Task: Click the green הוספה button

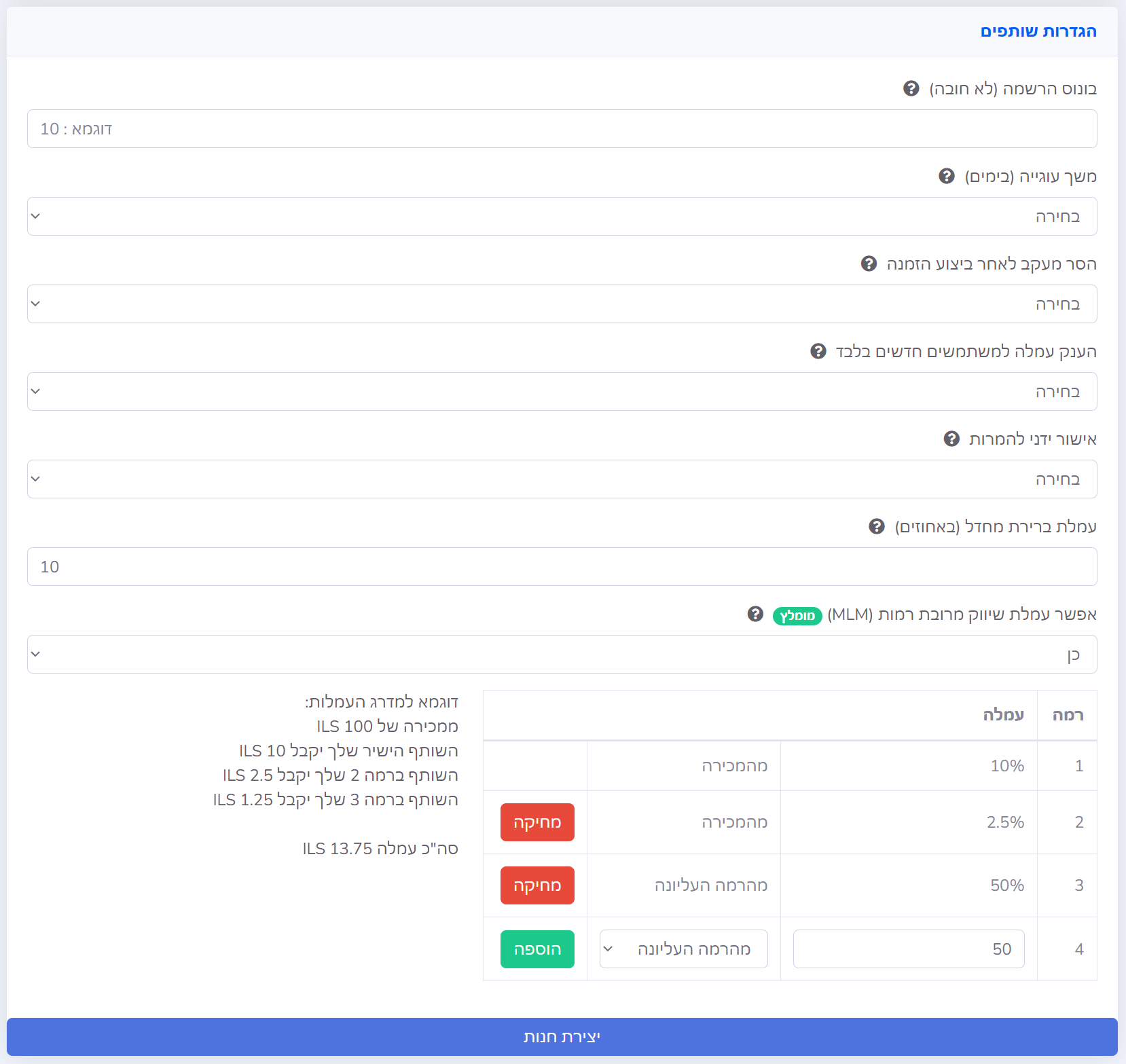Action: (537, 949)
